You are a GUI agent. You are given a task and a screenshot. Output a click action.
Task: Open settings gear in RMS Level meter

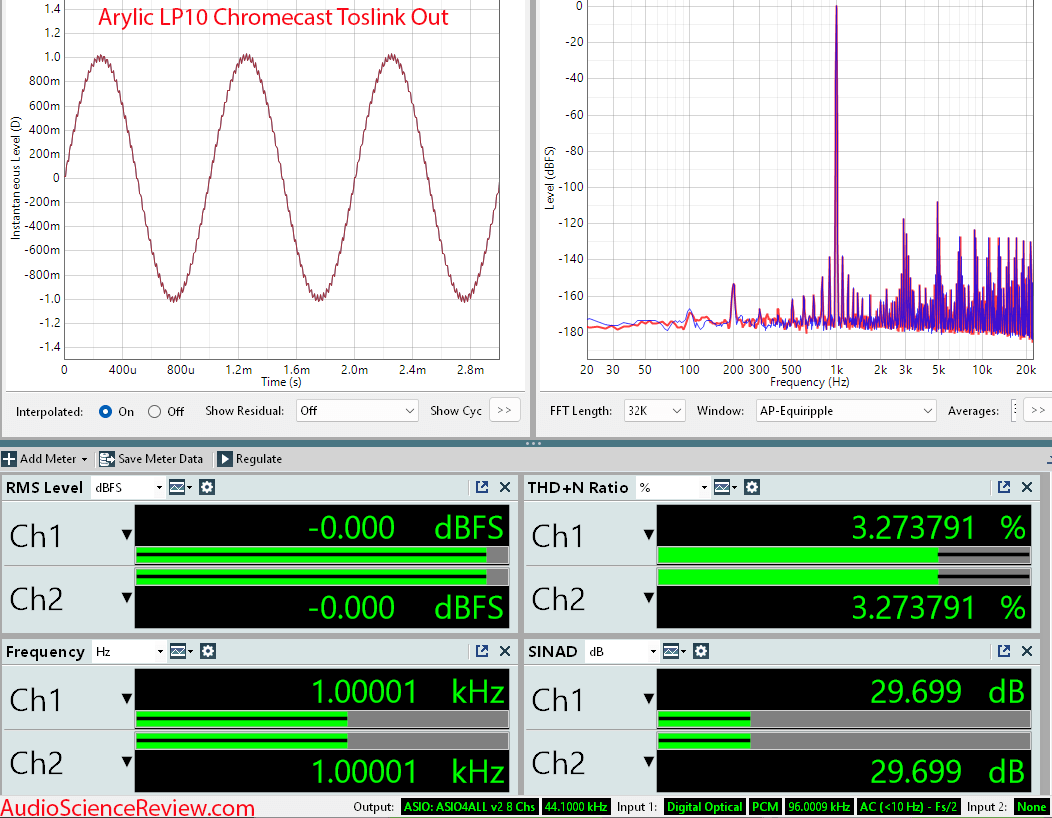pos(207,487)
